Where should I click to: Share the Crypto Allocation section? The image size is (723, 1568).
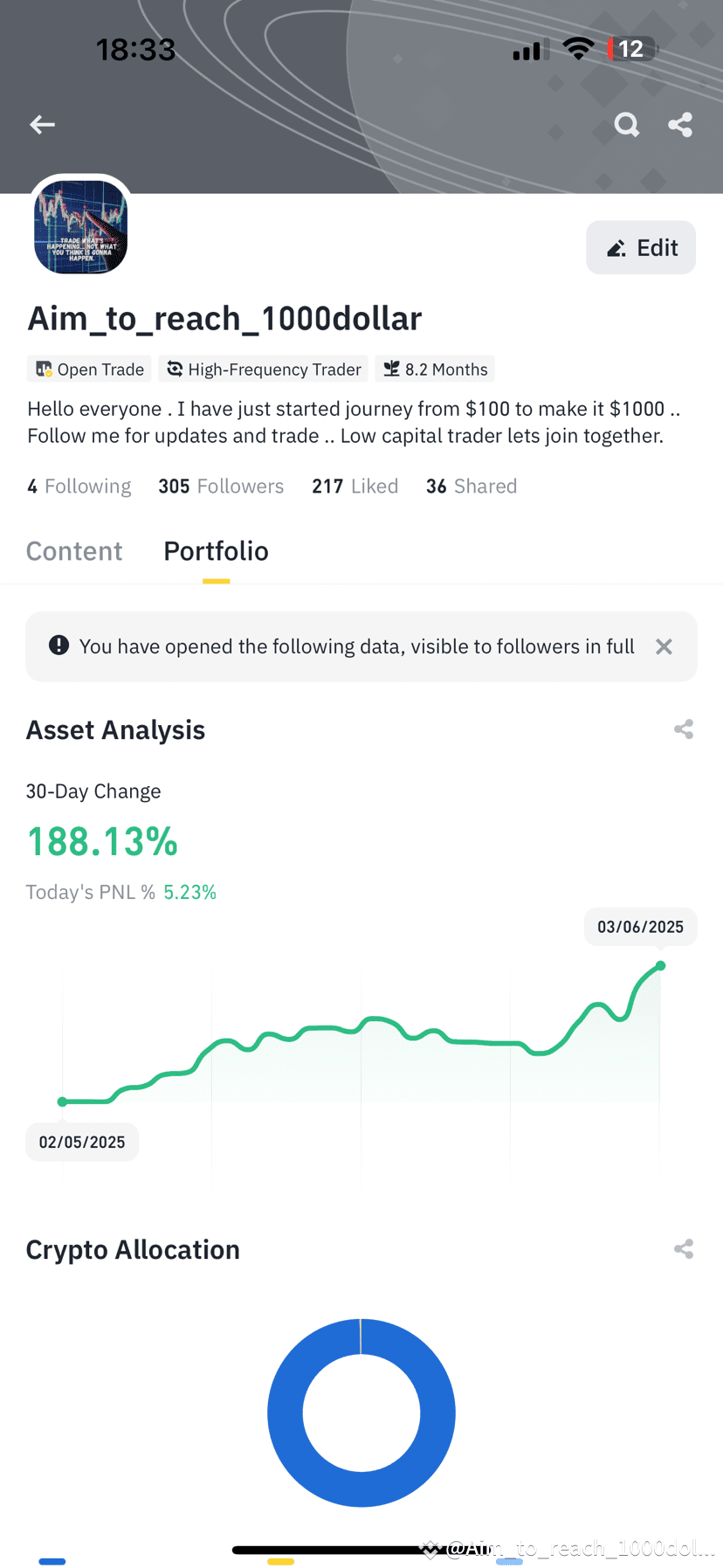[x=684, y=1249]
